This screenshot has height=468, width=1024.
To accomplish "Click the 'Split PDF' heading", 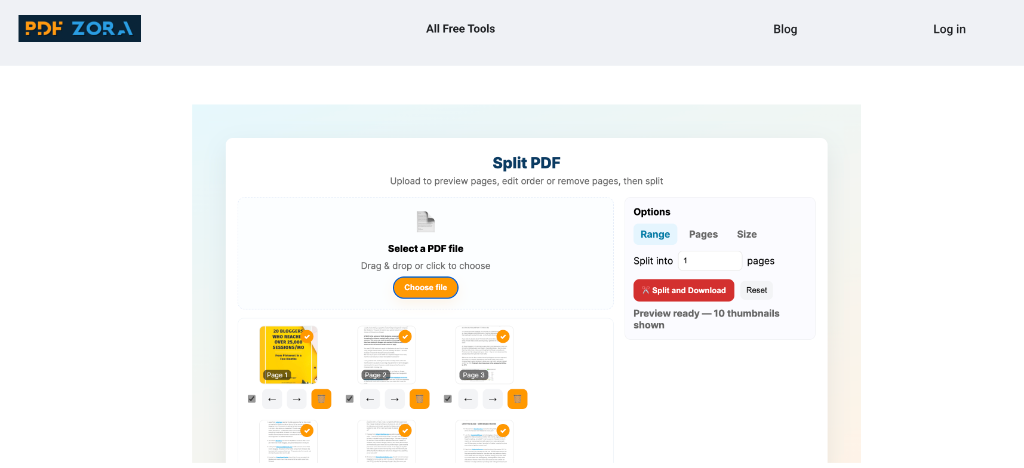I will point(526,163).
